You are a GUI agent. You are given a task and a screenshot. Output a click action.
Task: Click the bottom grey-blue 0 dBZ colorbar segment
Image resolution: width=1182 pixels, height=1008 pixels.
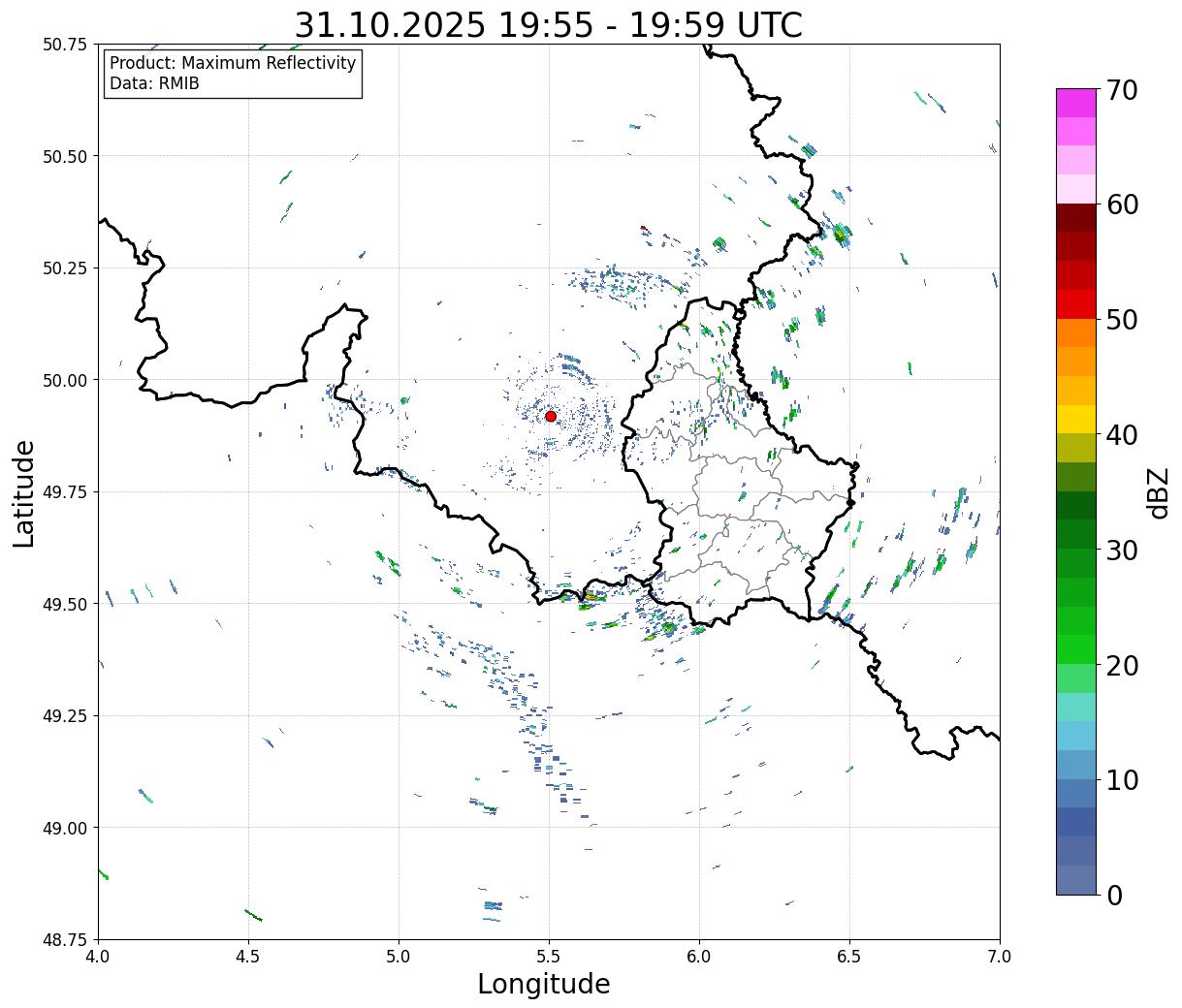coord(1075,879)
